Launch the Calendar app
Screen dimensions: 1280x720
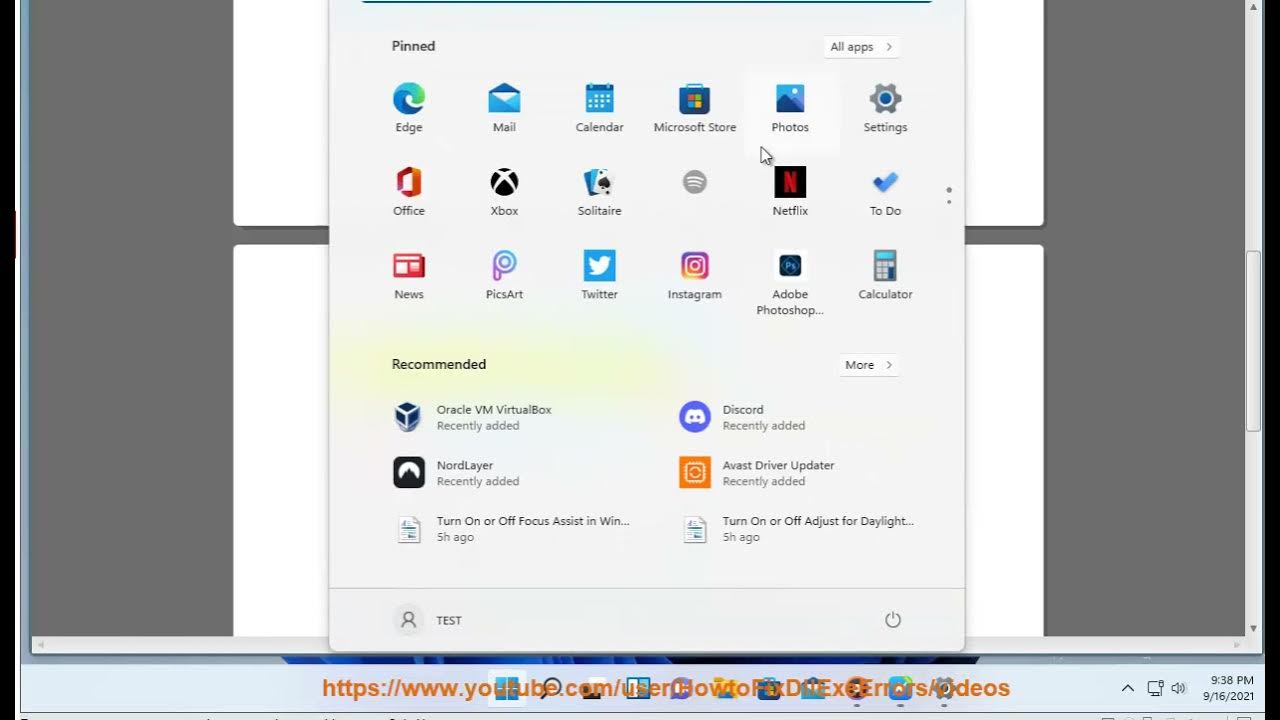599,108
